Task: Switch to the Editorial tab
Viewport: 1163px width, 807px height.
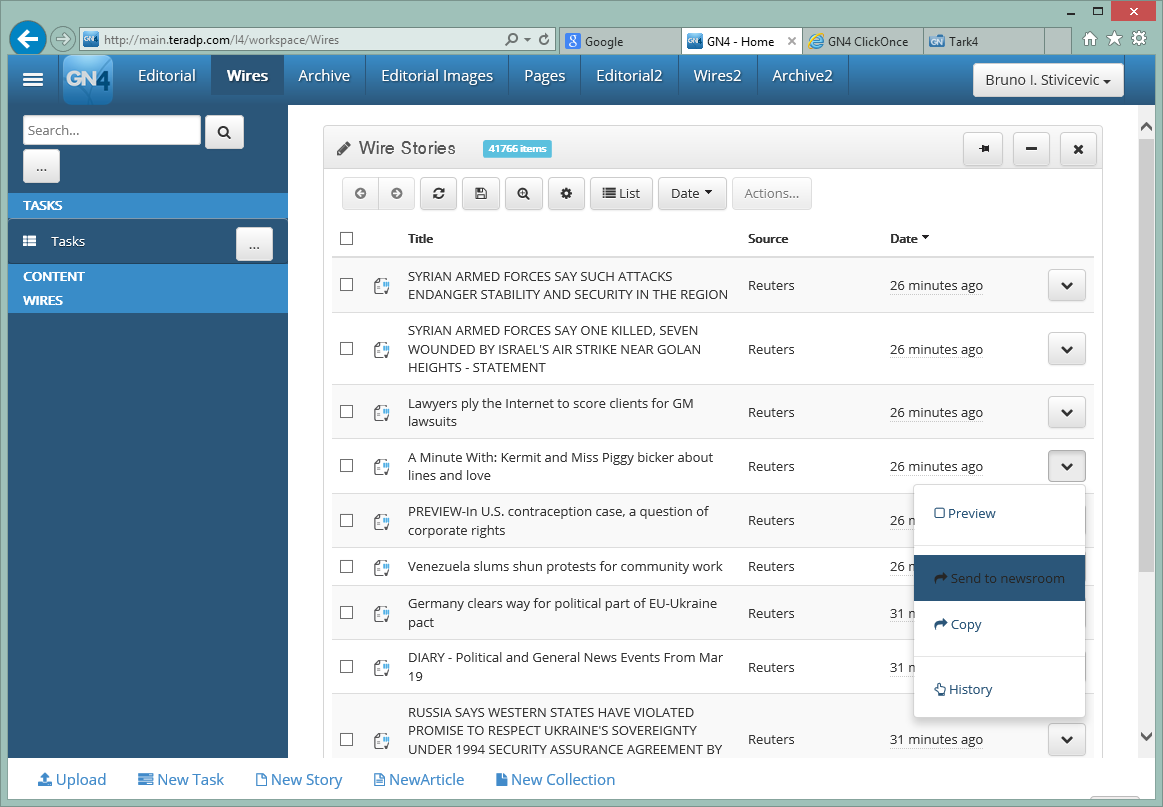Action: click(x=167, y=76)
